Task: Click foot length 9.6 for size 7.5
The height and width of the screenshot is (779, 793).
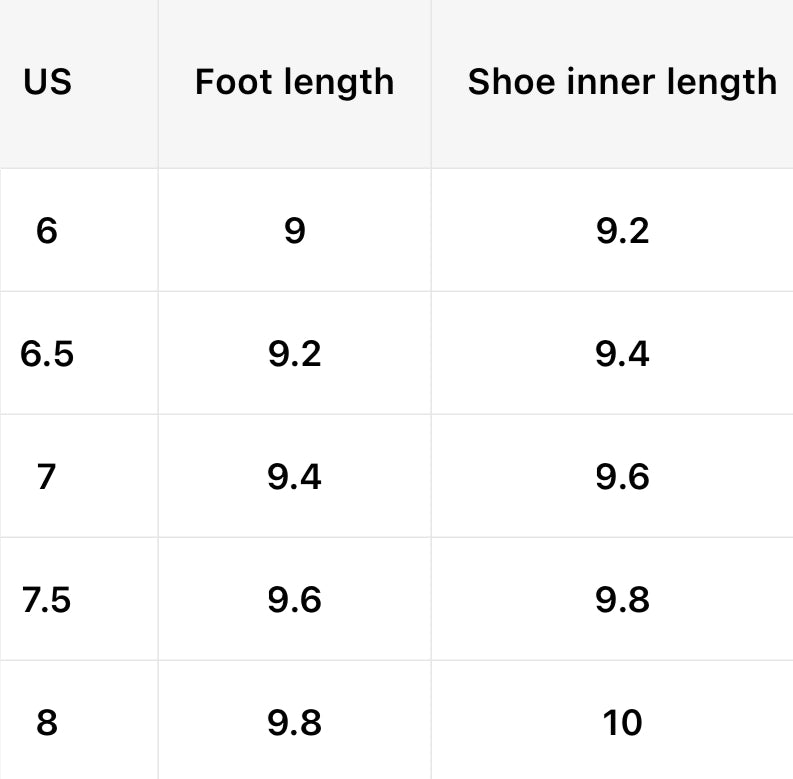Action: tap(294, 600)
